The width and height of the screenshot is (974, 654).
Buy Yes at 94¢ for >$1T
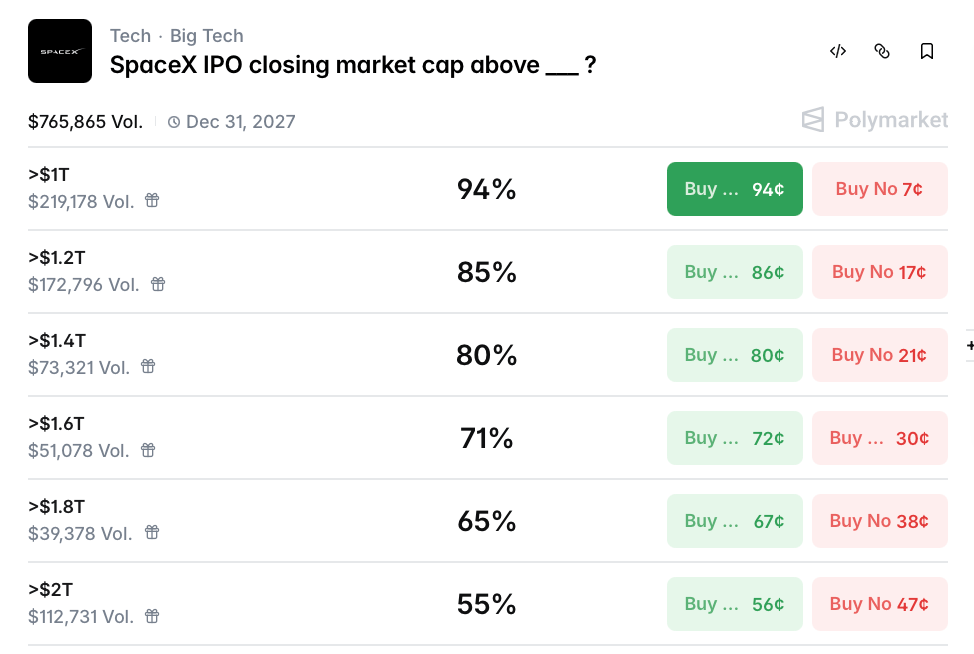coord(735,189)
